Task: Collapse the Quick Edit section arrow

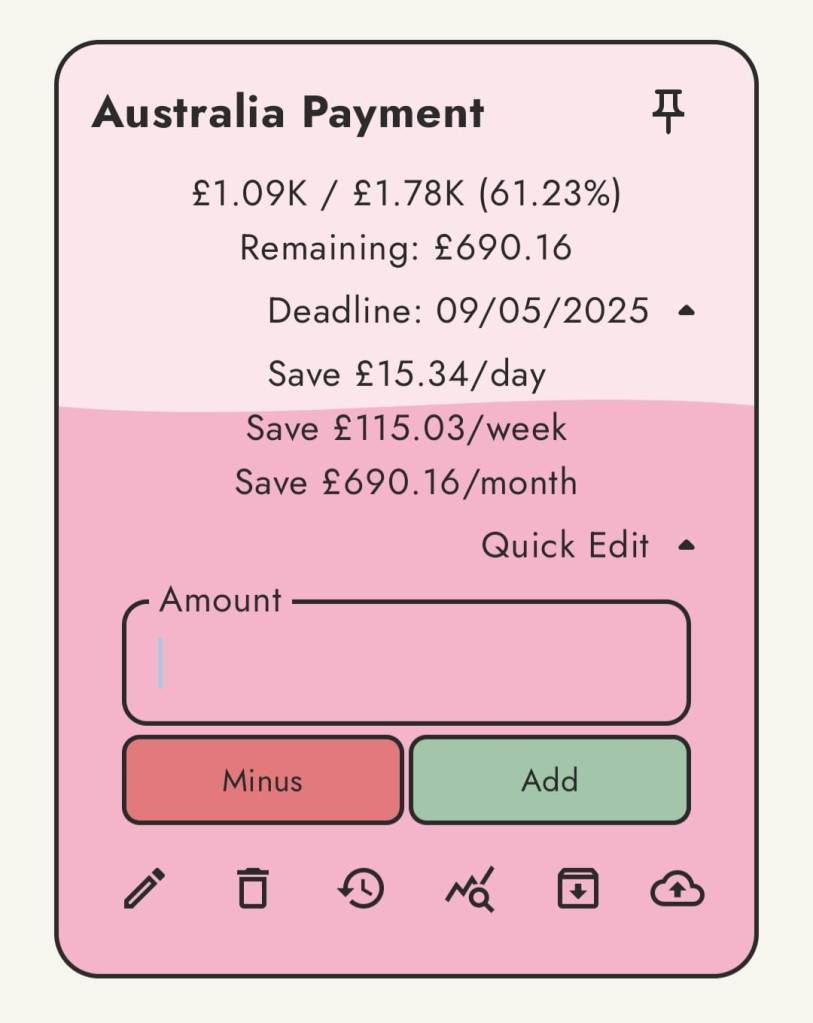Action: [x=686, y=546]
